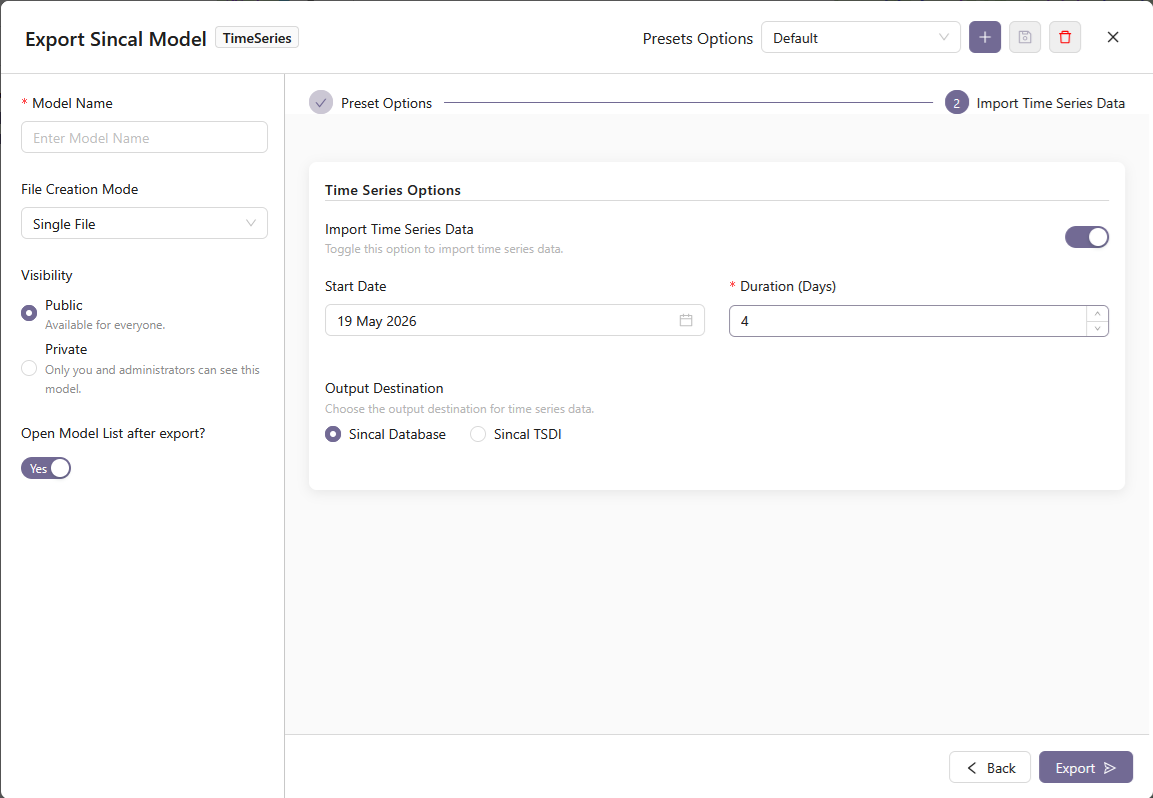Click the Export button

1085,767
